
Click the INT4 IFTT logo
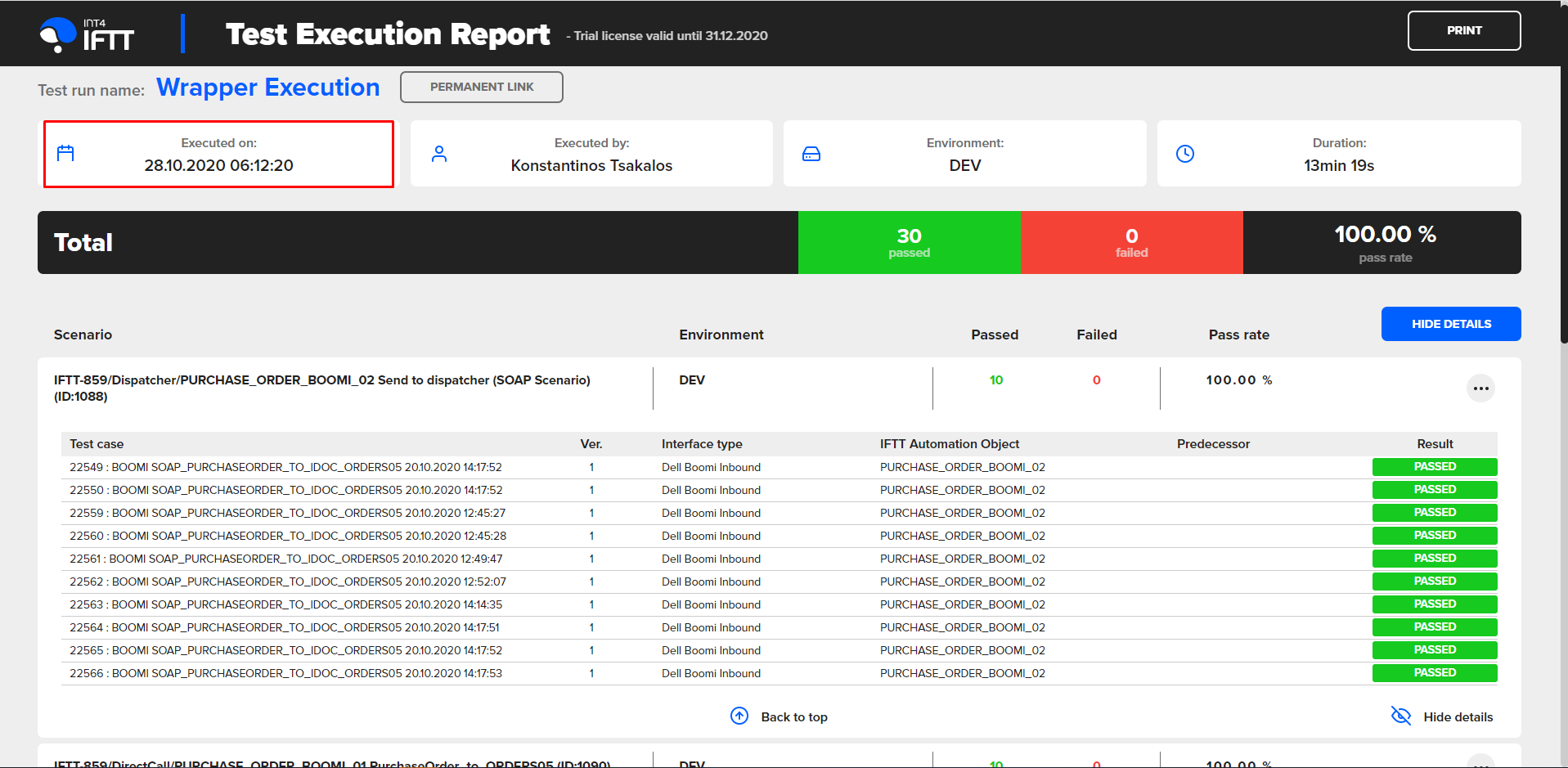point(87,34)
